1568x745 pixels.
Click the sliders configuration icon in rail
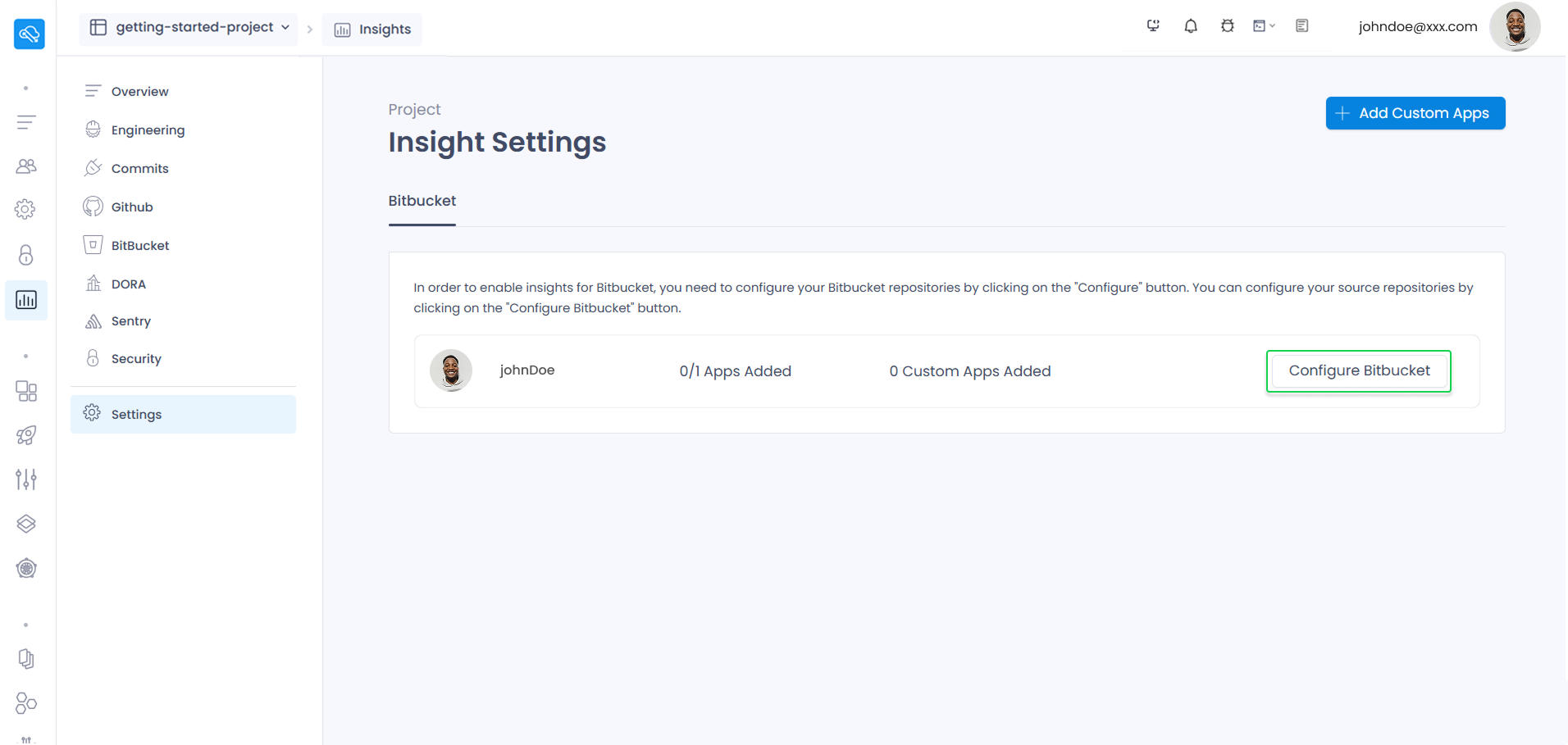coord(26,479)
